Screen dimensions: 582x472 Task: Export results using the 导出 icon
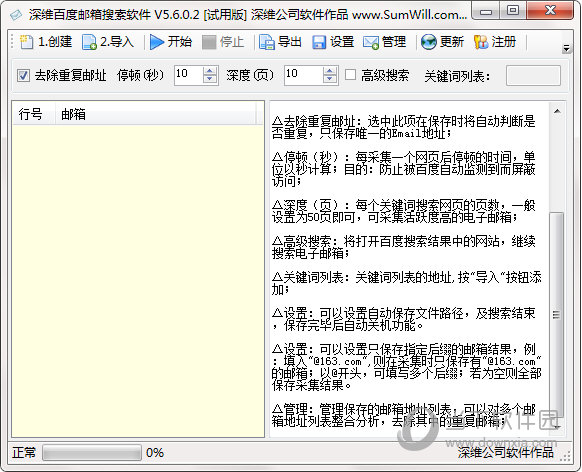coord(267,42)
